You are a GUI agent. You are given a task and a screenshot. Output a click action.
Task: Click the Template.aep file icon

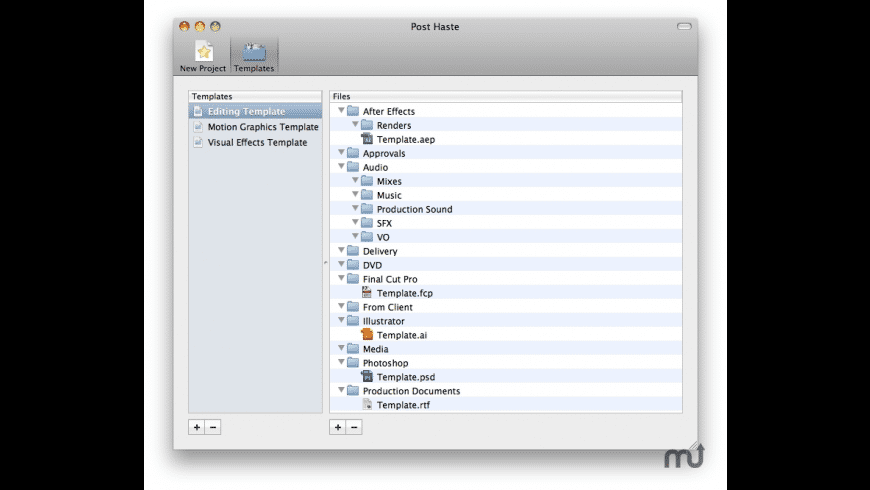click(367, 139)
